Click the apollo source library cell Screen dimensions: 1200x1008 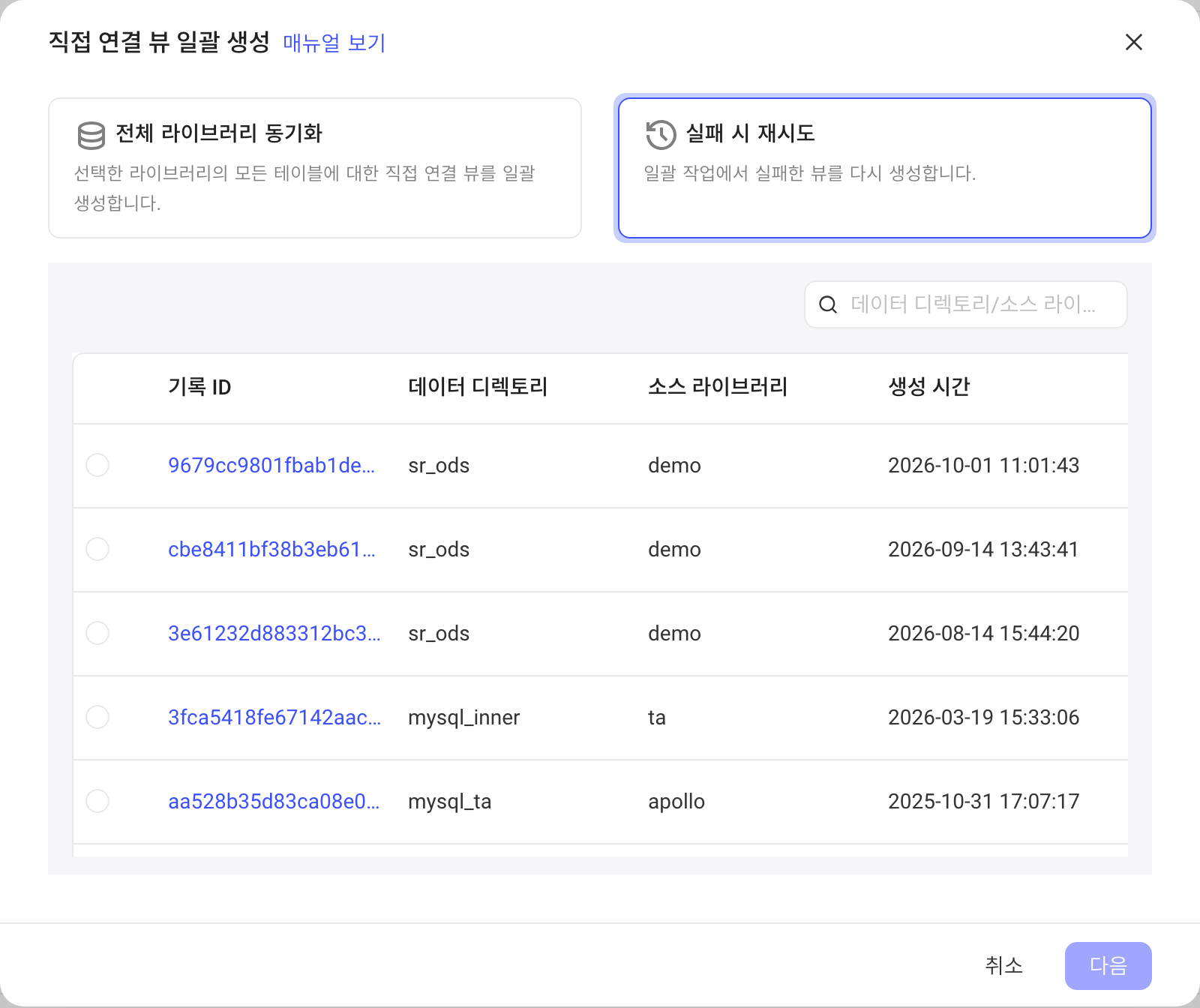click(676, 801)
